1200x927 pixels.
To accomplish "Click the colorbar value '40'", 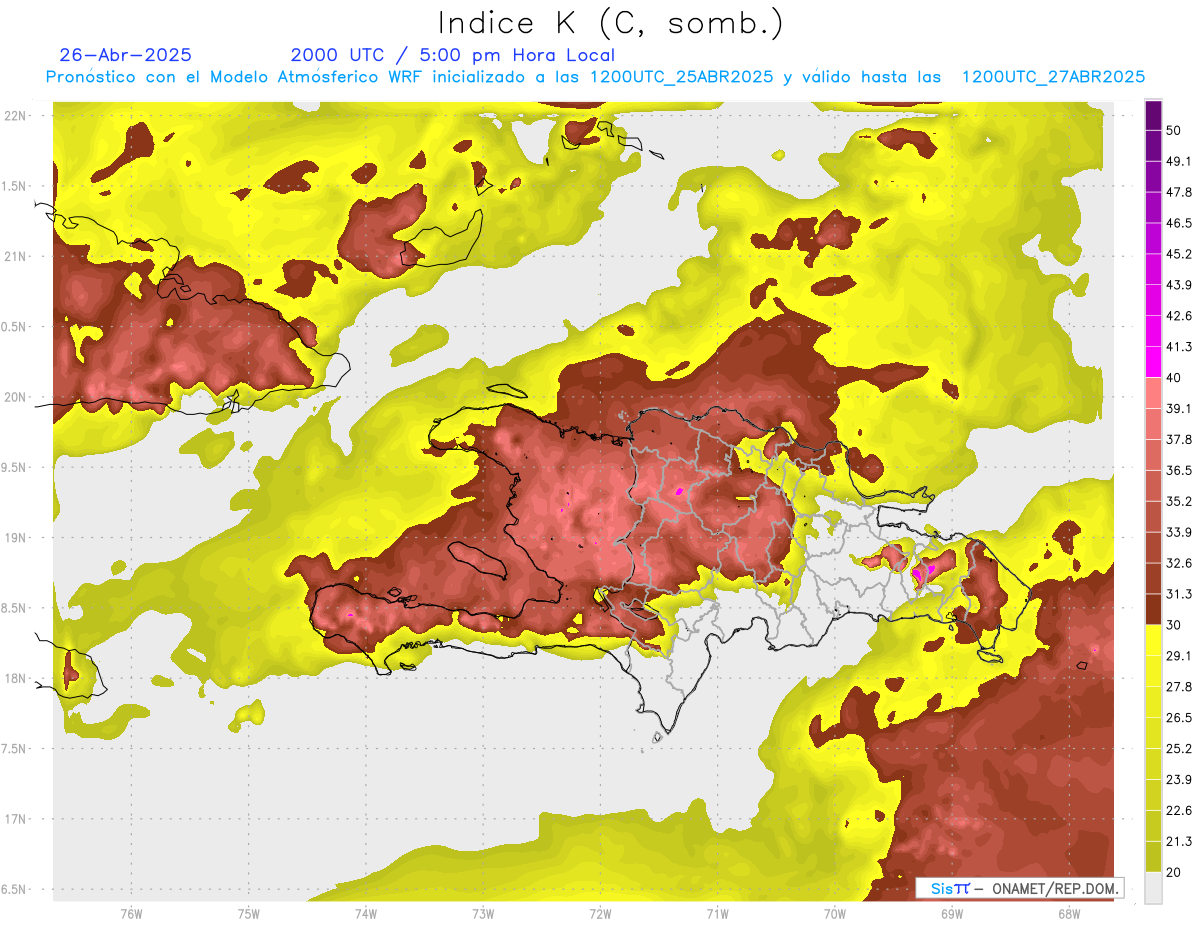I will pyautogui.click(x=1174, y=378).
